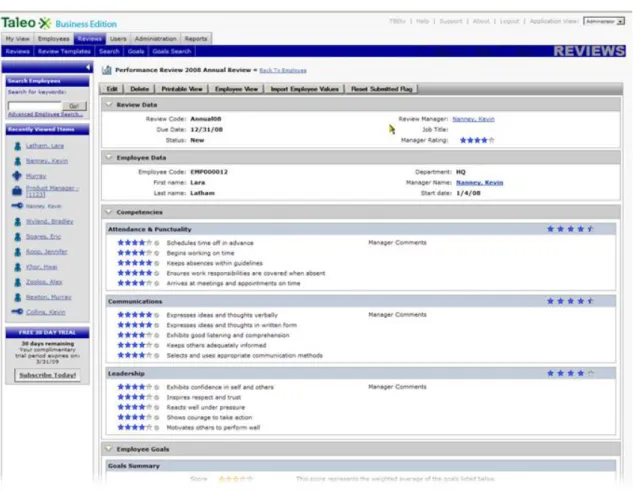Click the Taleo Business Edition logo
This screenshot has width=633, height=491.
(x=59, y=23)
